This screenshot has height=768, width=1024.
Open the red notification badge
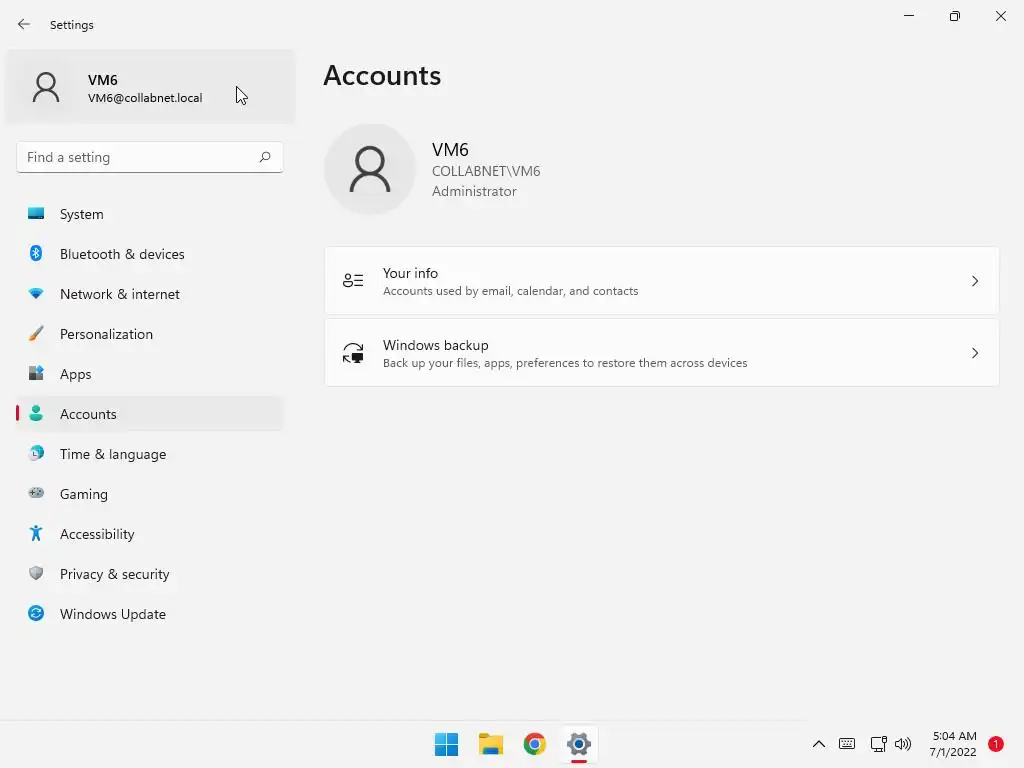[996, 744]
